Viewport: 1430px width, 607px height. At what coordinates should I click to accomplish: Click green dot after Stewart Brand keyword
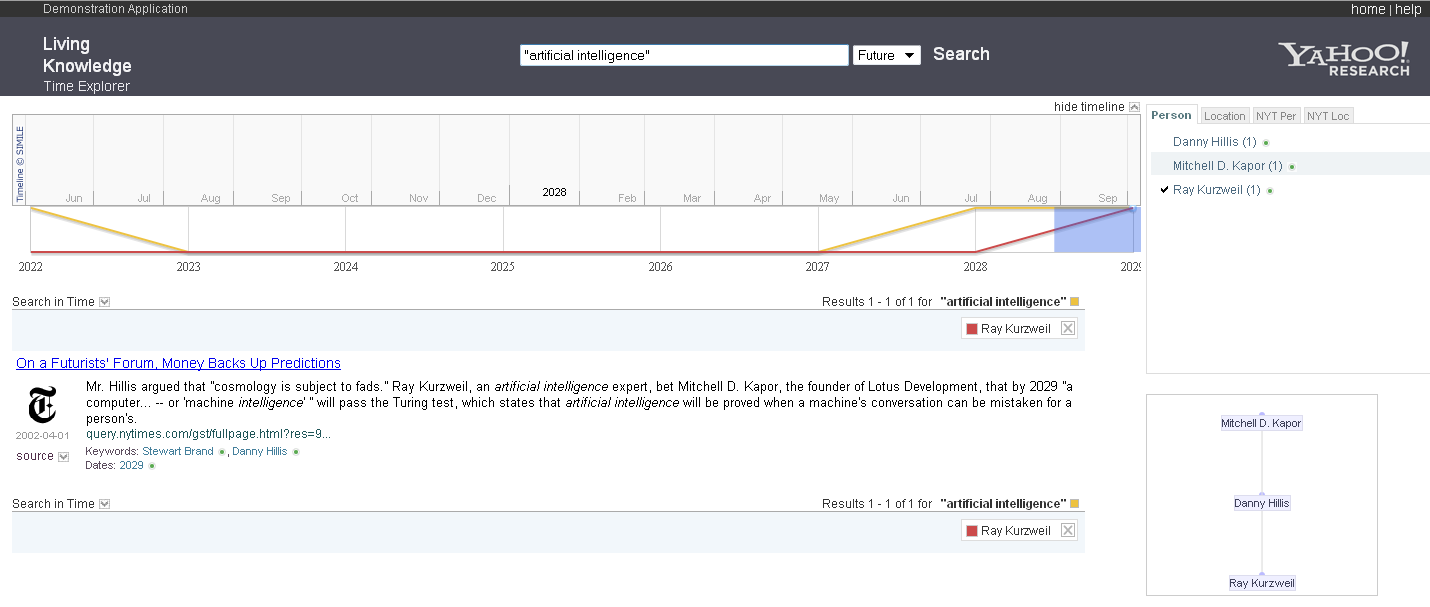(x=222, y=452)
